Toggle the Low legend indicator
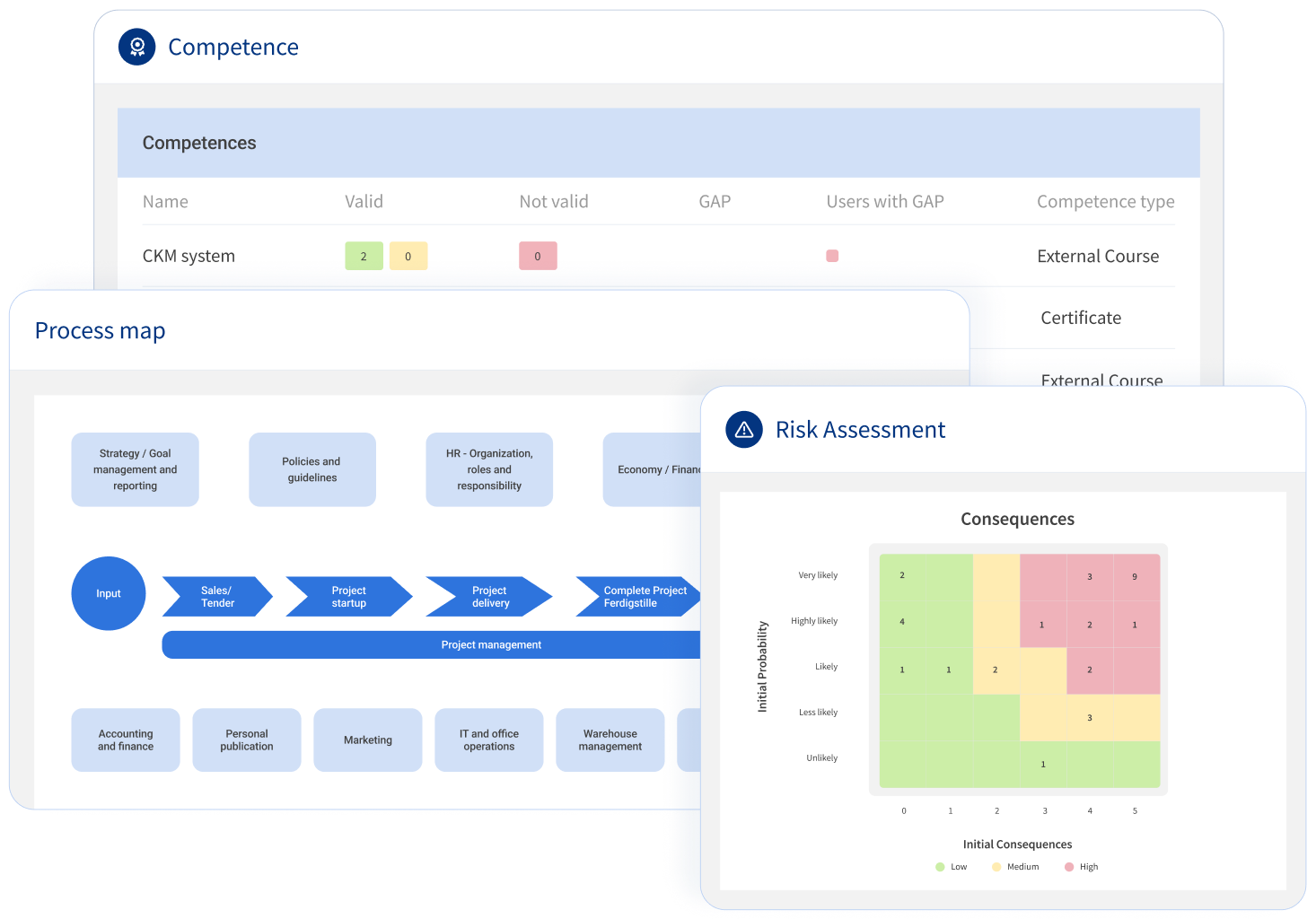This screenshot has height=919, width=1316. coord(941,866)
